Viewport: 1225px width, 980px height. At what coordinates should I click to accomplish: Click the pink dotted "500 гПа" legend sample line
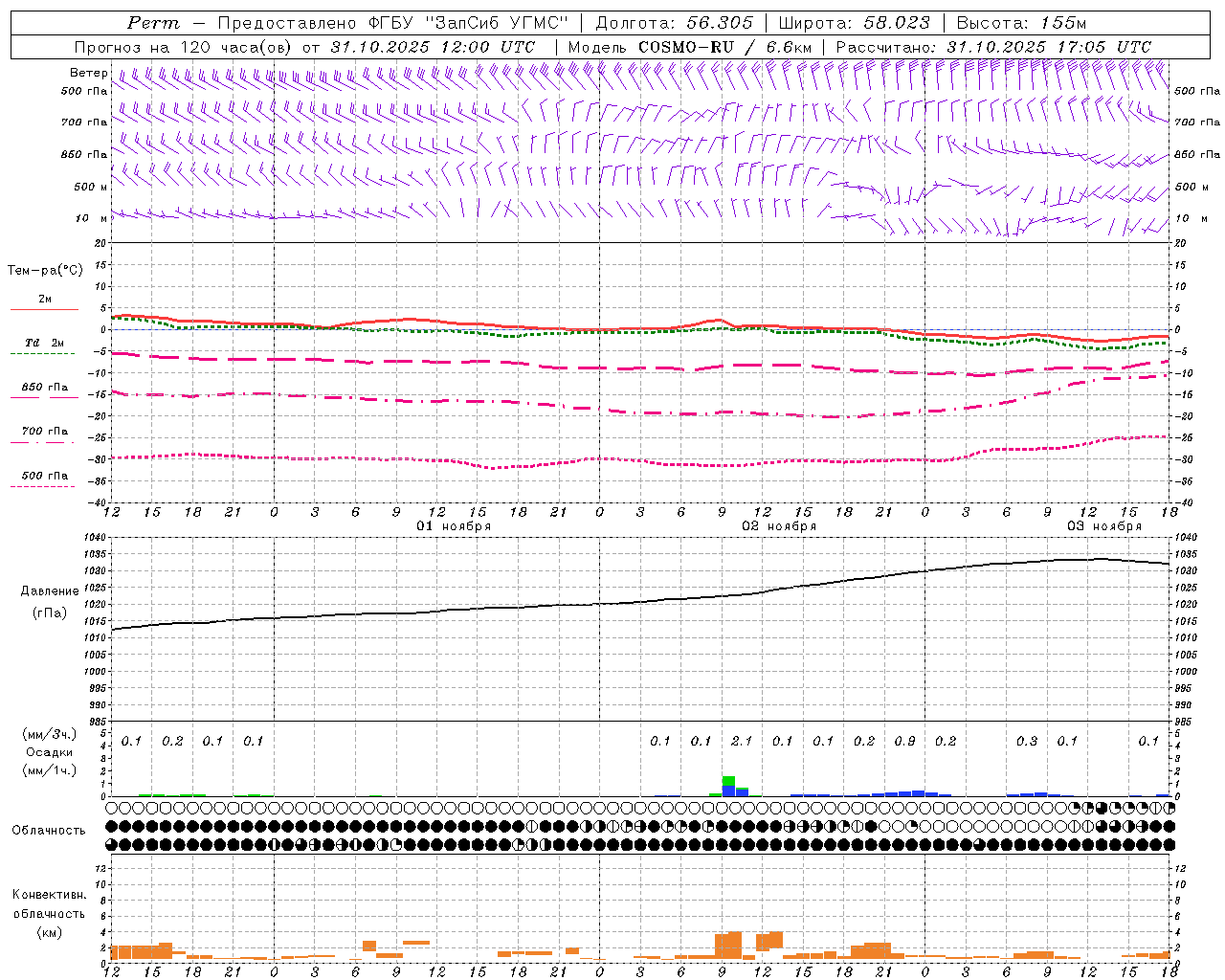coord(42,486)
